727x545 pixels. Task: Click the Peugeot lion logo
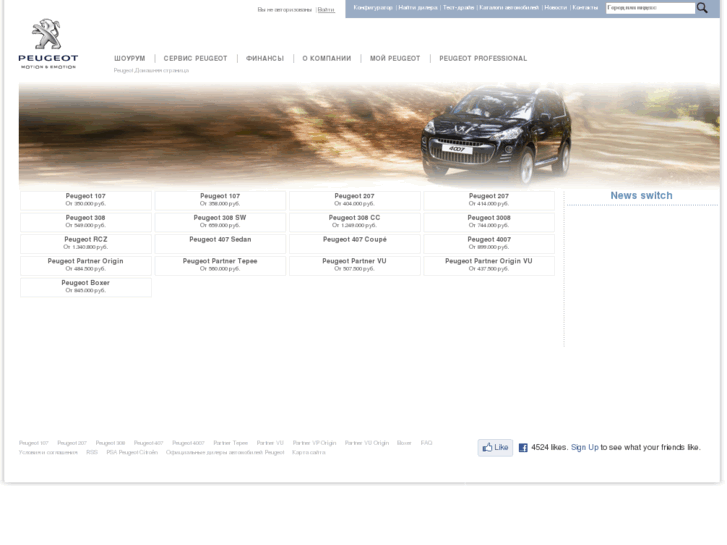pos(48,44)
